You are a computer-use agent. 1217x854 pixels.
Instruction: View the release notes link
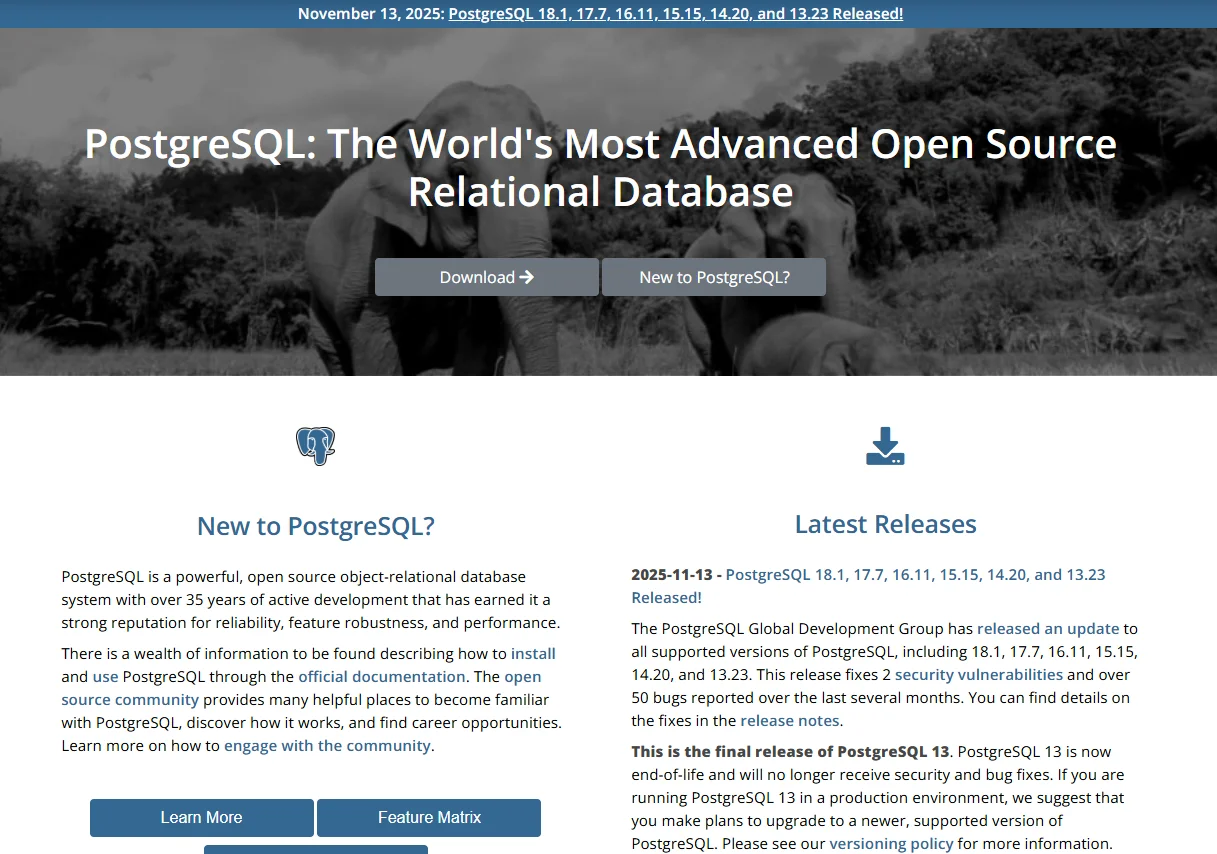pos(789,720)
